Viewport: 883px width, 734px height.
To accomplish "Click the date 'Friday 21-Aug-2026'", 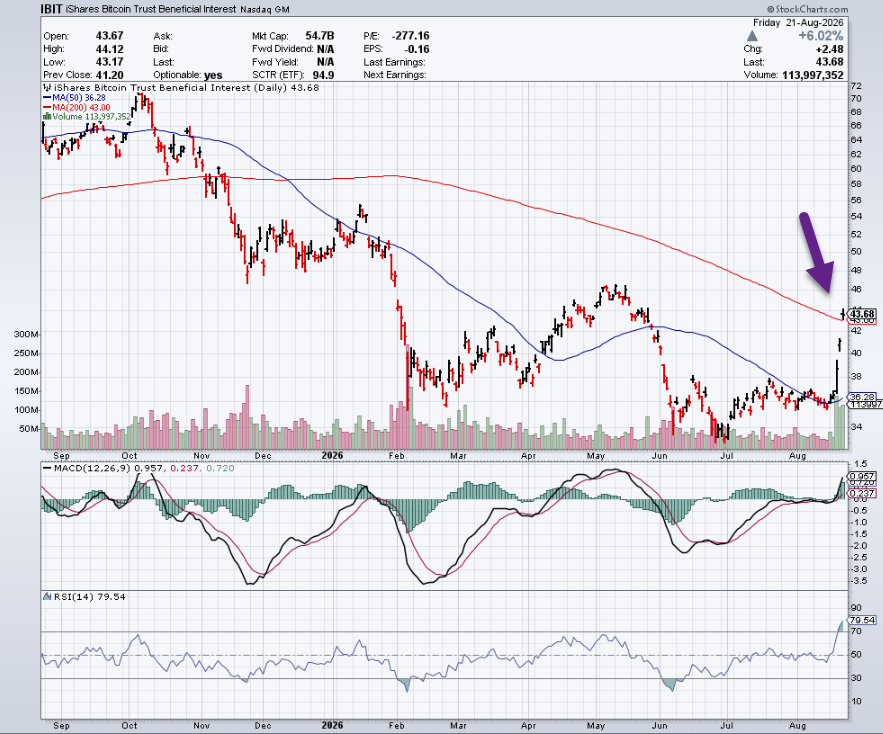I will pos(798,23).
